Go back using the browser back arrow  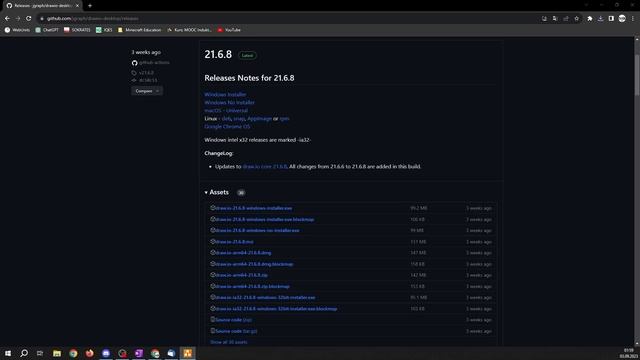(x=7, y=18)
